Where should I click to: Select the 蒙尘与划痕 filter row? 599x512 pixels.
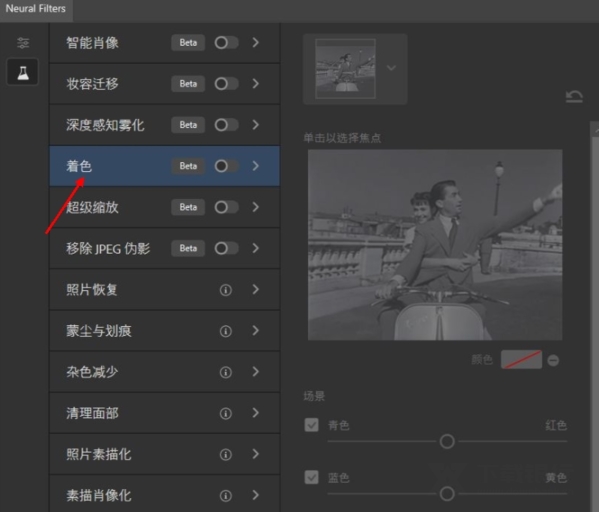(165, 331)
